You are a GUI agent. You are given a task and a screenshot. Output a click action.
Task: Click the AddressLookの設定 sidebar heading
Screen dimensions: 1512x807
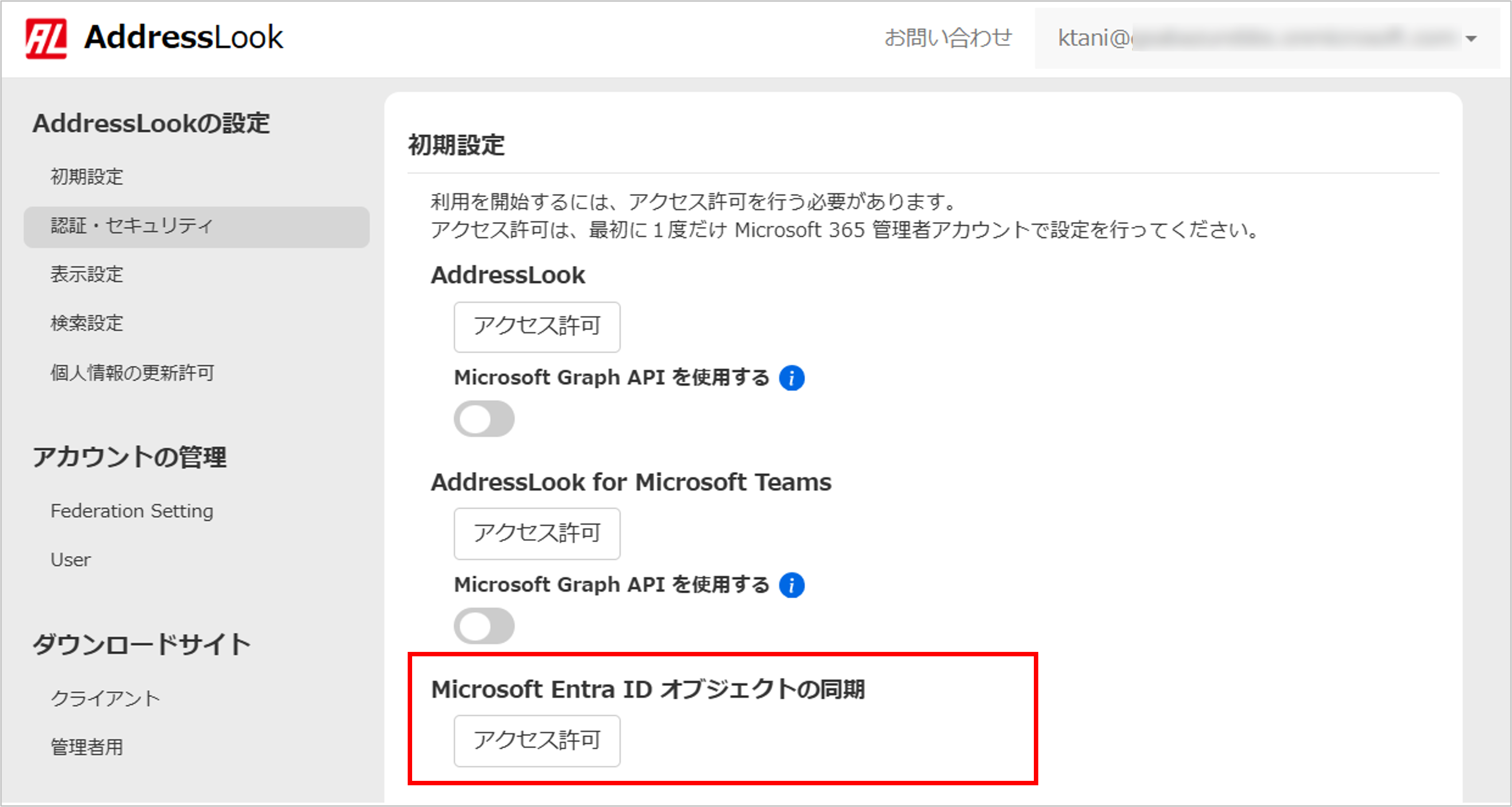tap(152, 124)
